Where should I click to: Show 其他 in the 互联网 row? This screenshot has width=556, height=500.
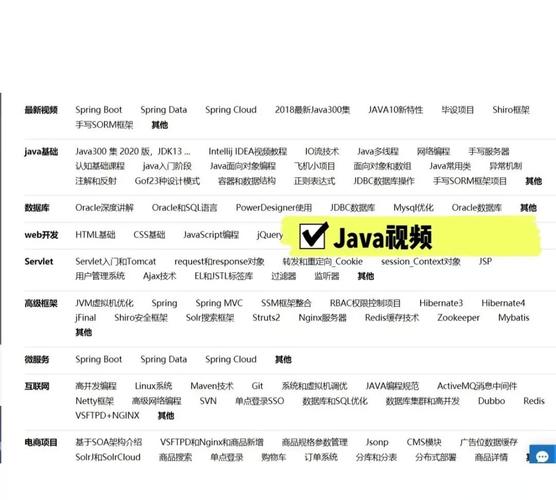pos(166,416)
